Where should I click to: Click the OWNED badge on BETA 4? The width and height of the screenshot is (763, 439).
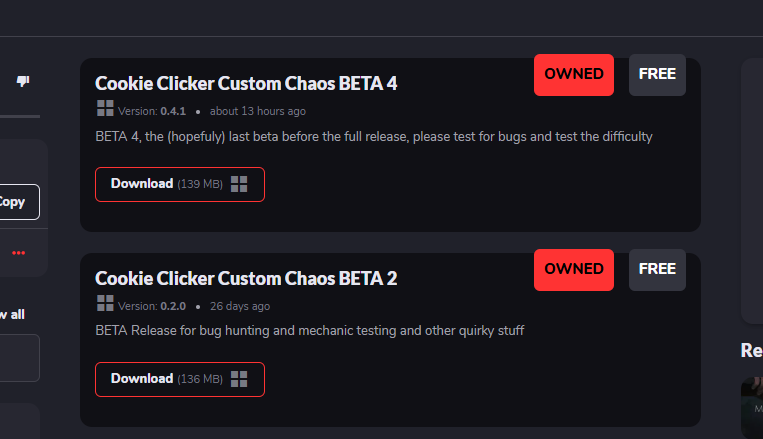click(574, 75)
